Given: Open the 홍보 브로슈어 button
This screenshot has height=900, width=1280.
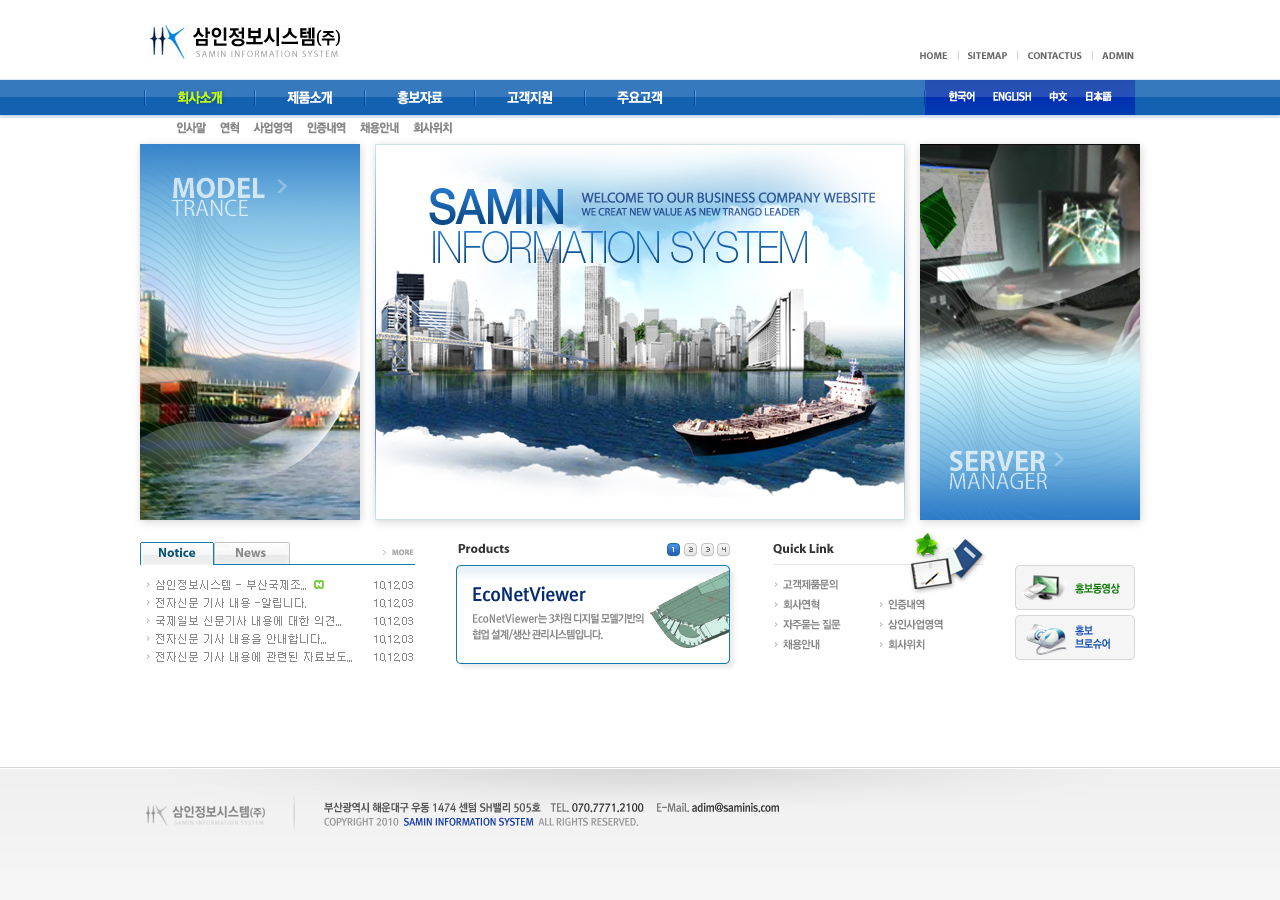Looking at the screenshot, I should [1075, 638].
